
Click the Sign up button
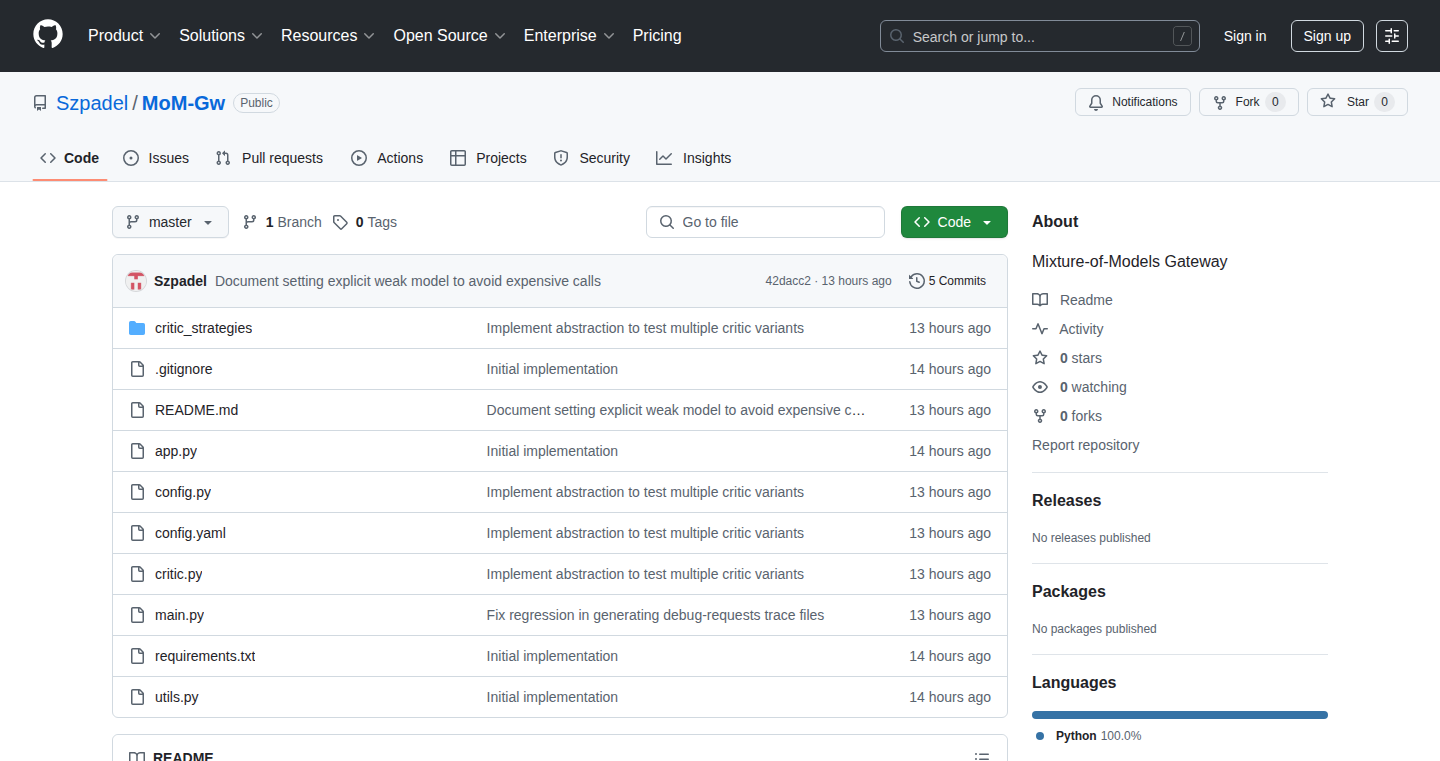pos(1327,36)
